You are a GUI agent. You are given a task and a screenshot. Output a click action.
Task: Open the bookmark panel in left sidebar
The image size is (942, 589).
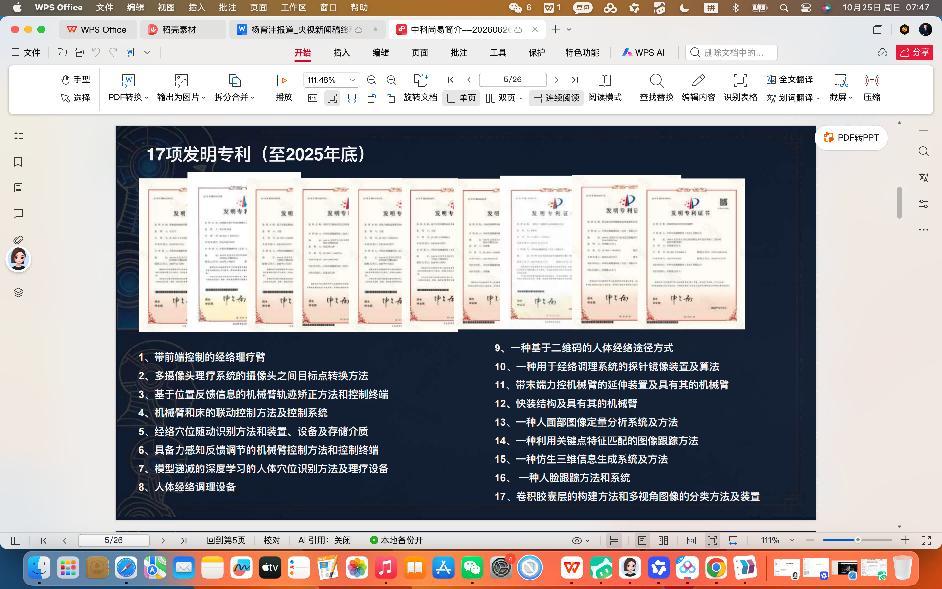click(19, 162)
